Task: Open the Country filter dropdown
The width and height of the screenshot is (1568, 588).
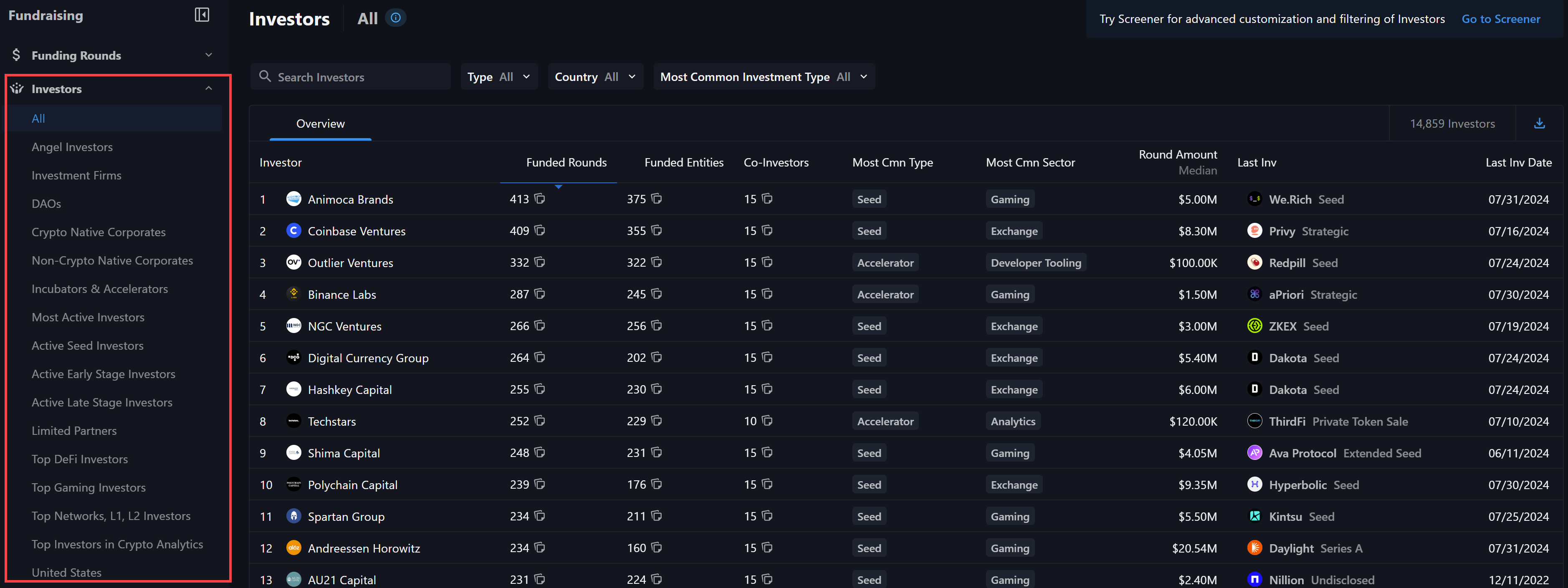Action: (x=595, y=77)
